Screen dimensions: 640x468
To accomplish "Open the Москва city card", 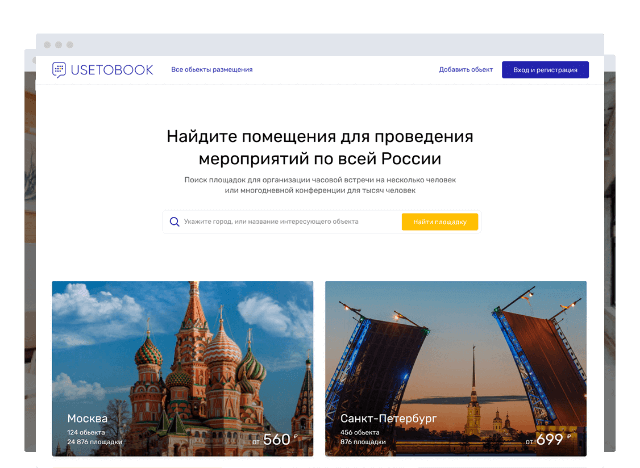I will 182,368.
